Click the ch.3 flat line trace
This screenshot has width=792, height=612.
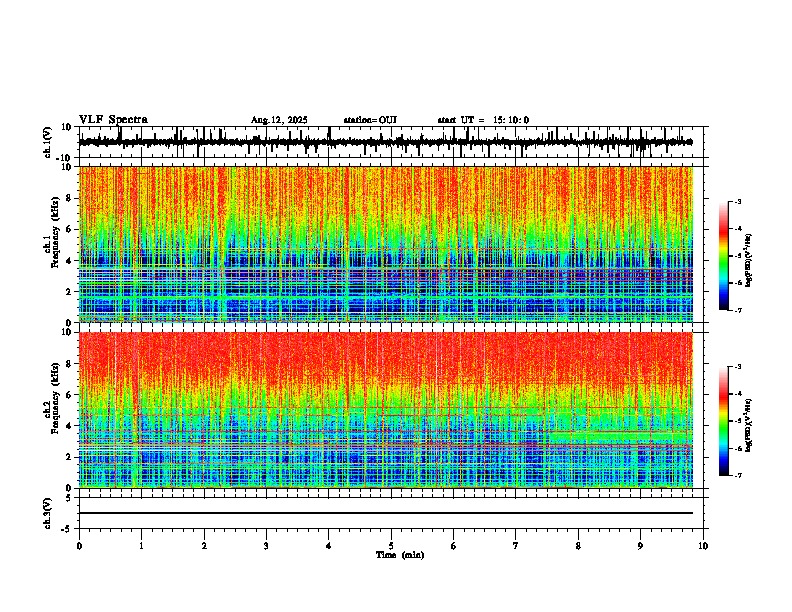pos(386,513)
